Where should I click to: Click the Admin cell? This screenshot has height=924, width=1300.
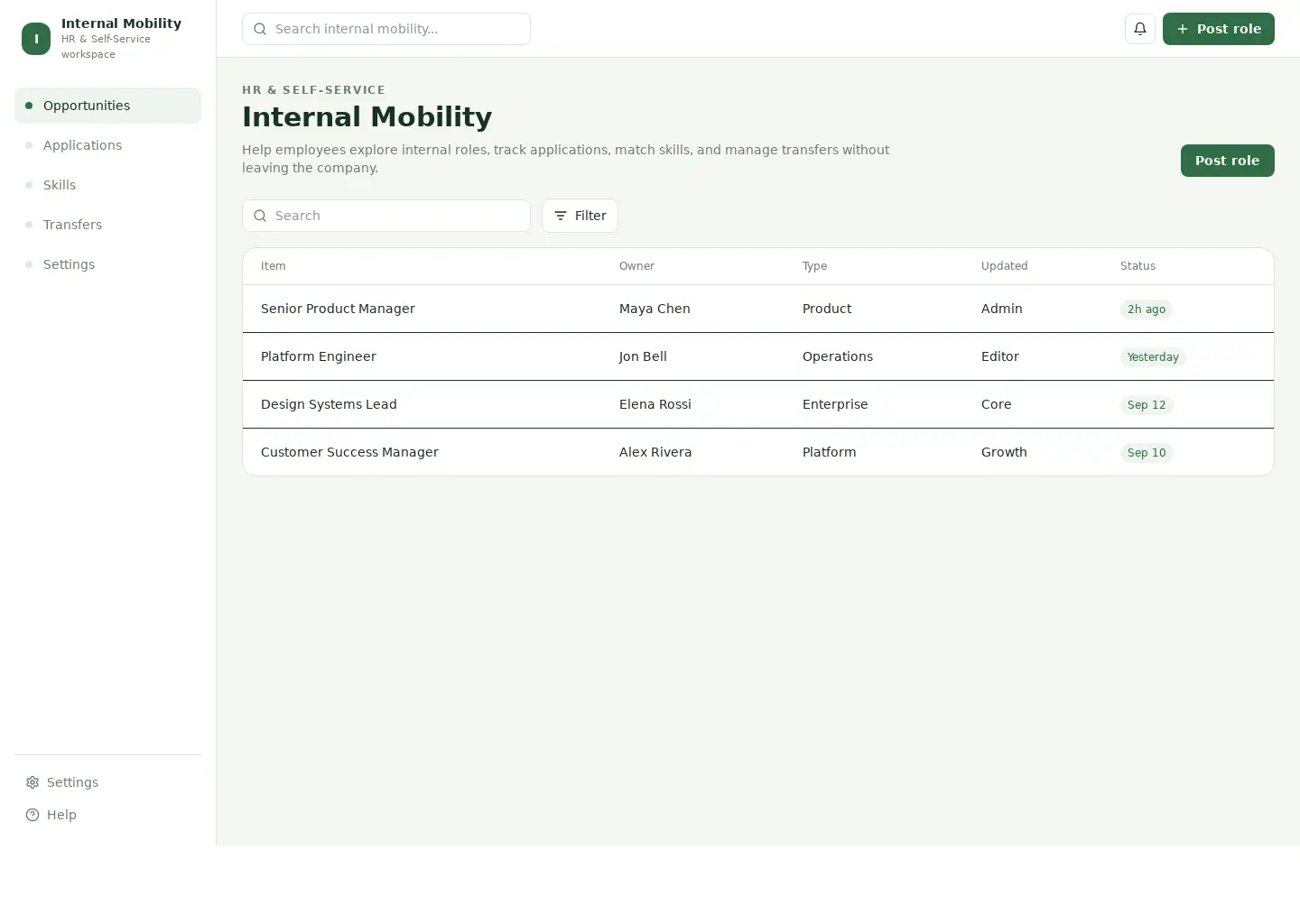click(x=1002, y=309)
